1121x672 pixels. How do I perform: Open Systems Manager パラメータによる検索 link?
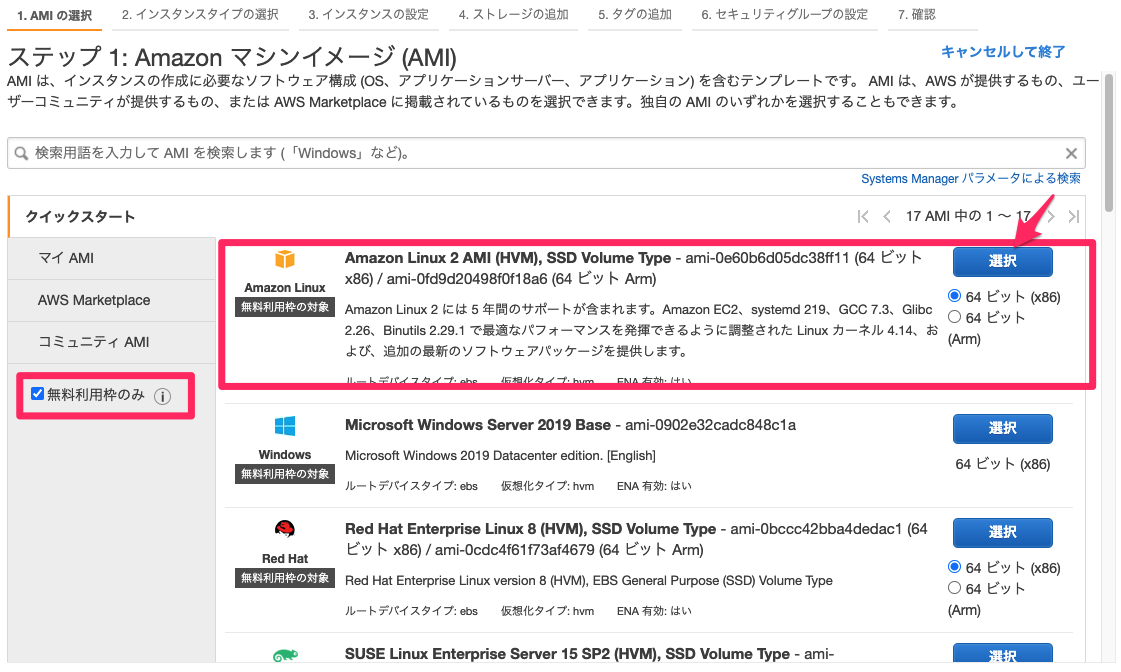click(x=970, y=179)
